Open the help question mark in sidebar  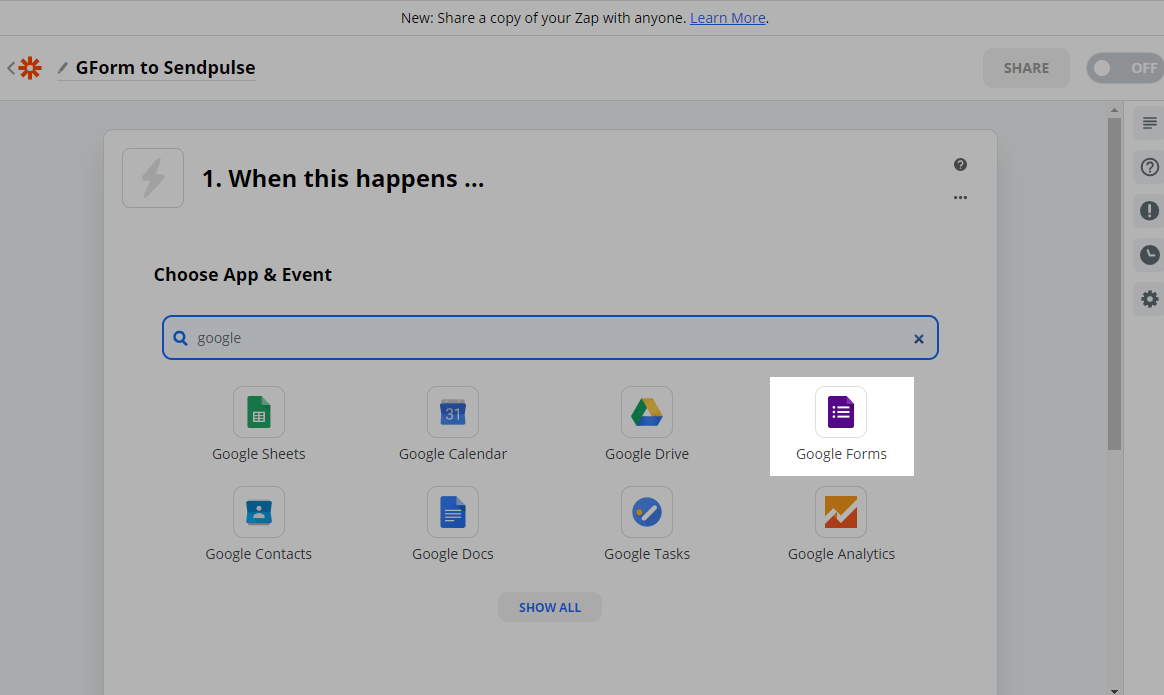click(1149, 167)
